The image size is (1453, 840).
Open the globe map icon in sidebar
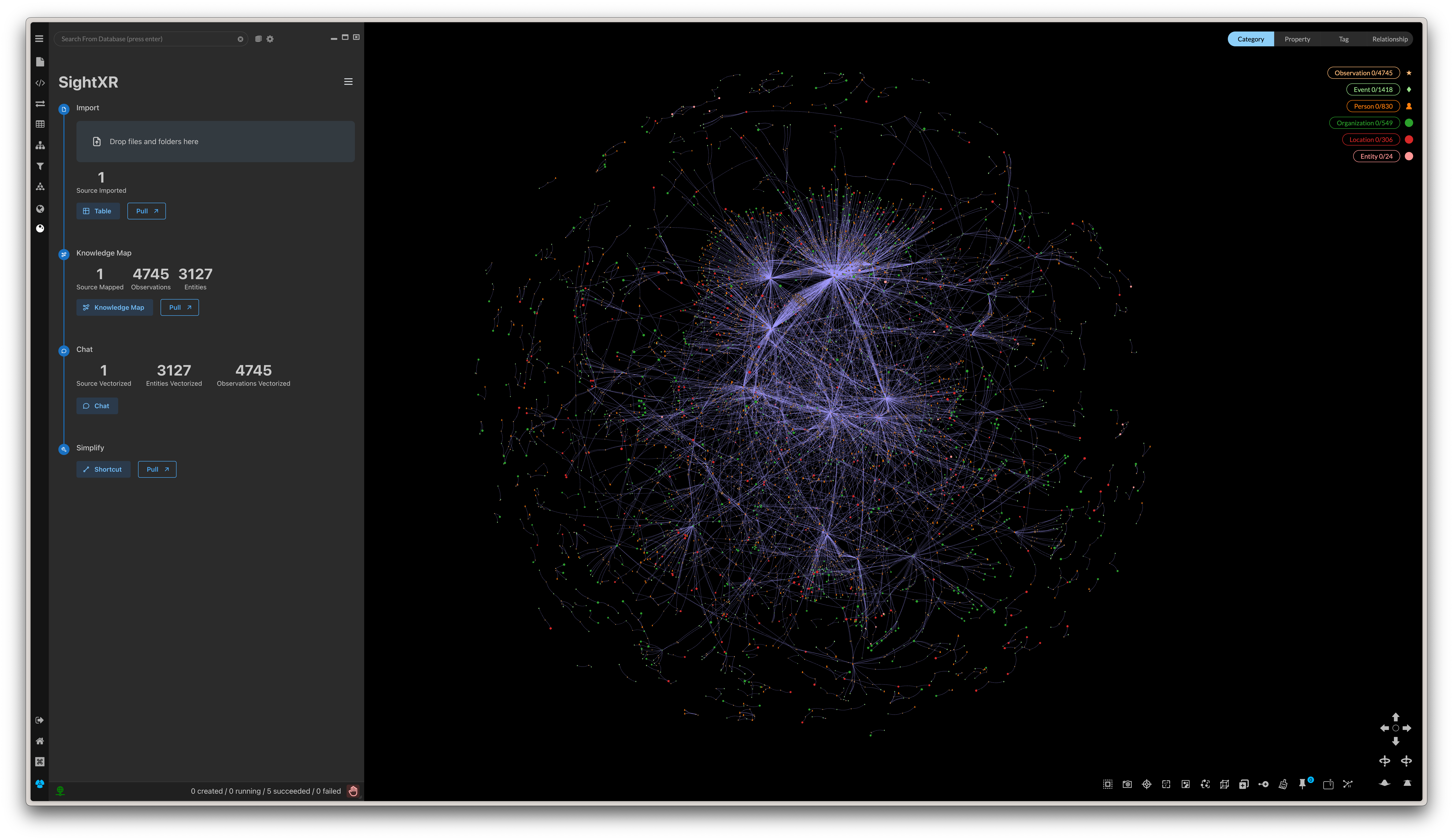(x=40, y=209)
